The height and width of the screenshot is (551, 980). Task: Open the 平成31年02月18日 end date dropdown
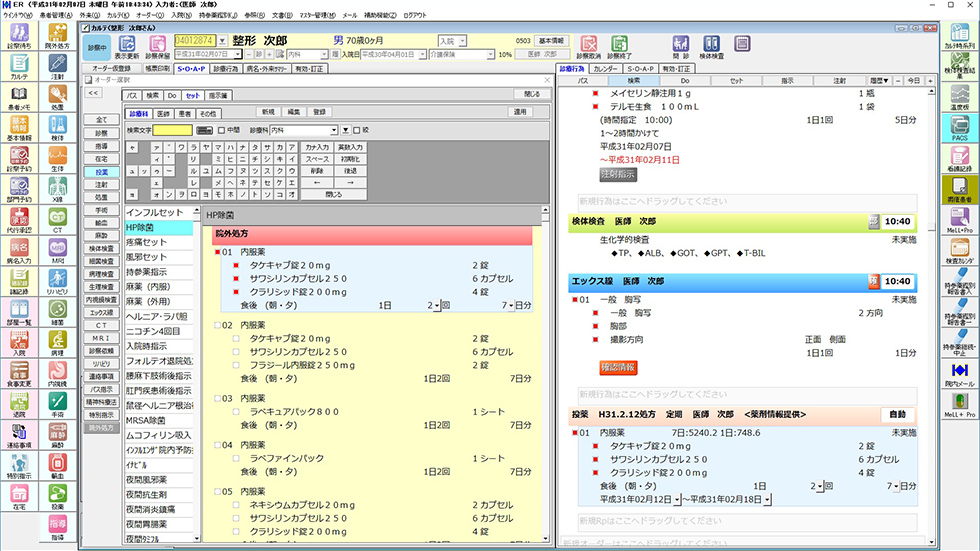coord(768,500)
